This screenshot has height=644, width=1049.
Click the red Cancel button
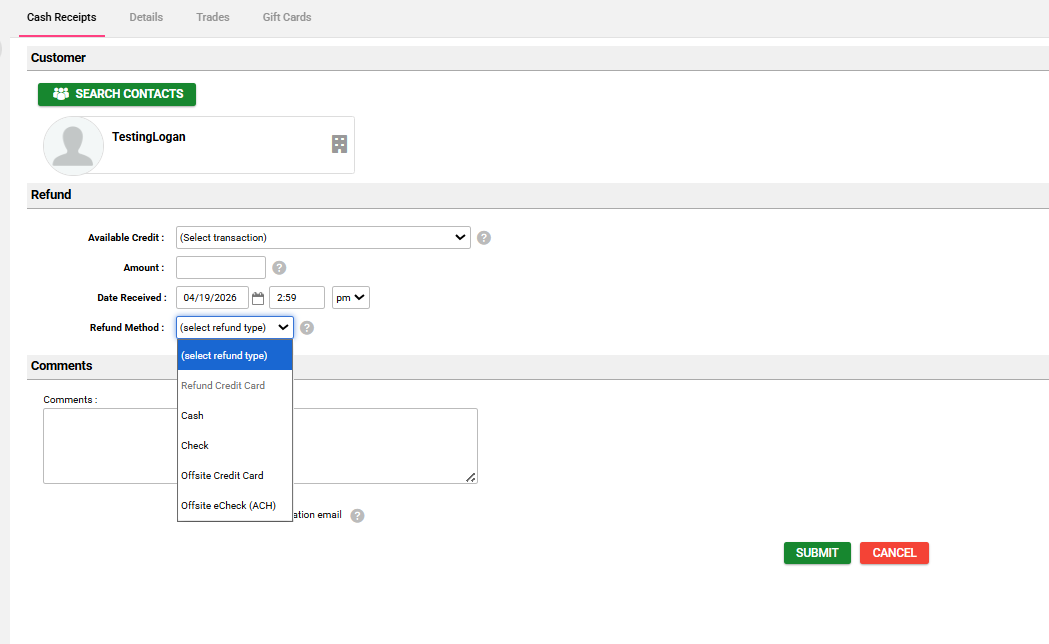click(x=894, y=553)
